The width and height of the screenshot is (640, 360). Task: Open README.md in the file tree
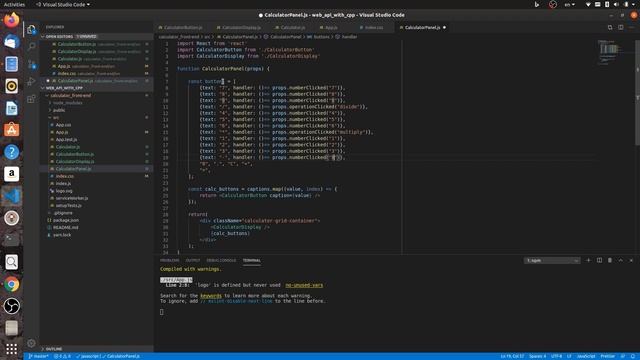pos(65,227)
